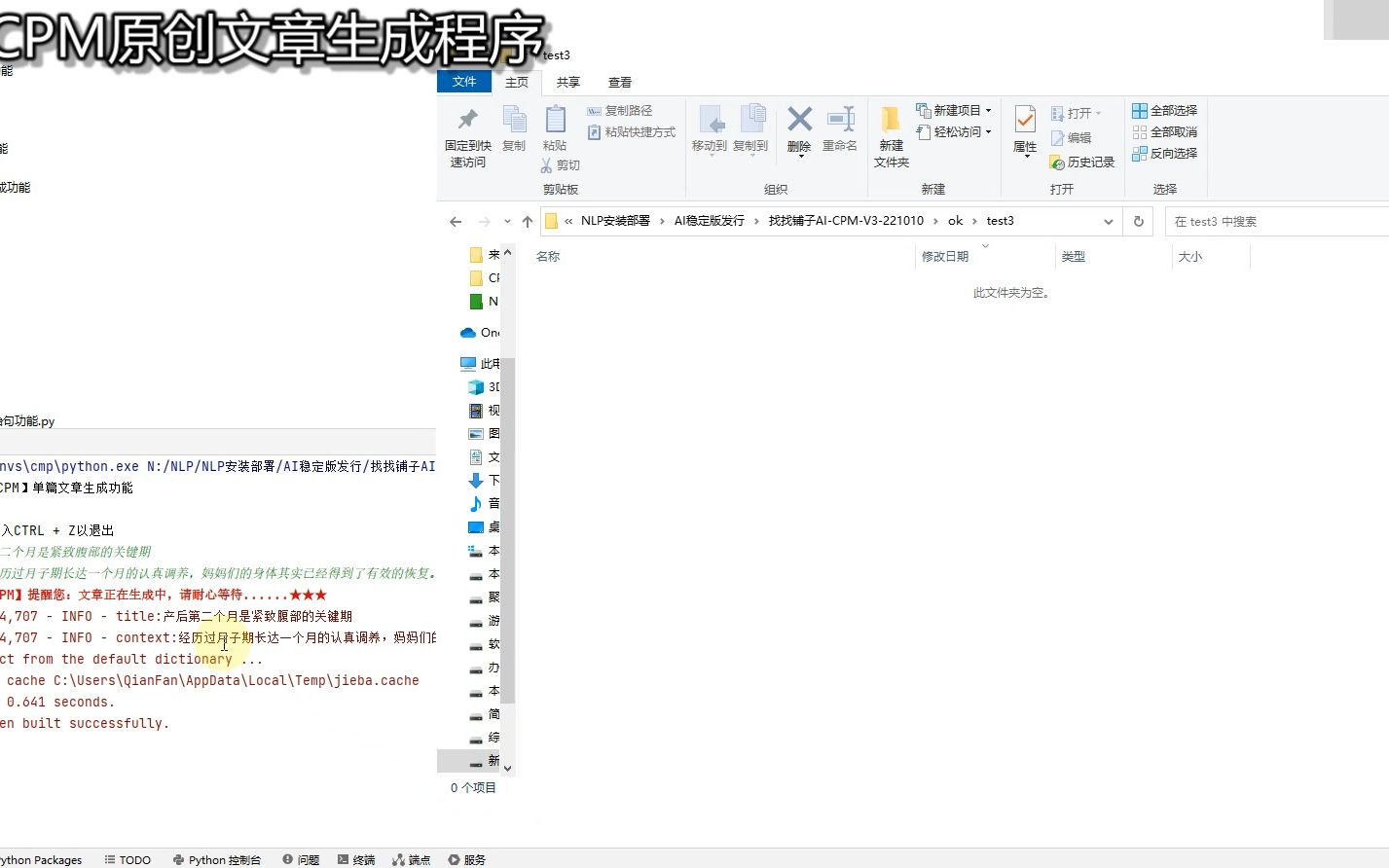Screen dimensions: 1389x868
Task: Select the Desktop folder in sidebar
Action: pos(484,527)
